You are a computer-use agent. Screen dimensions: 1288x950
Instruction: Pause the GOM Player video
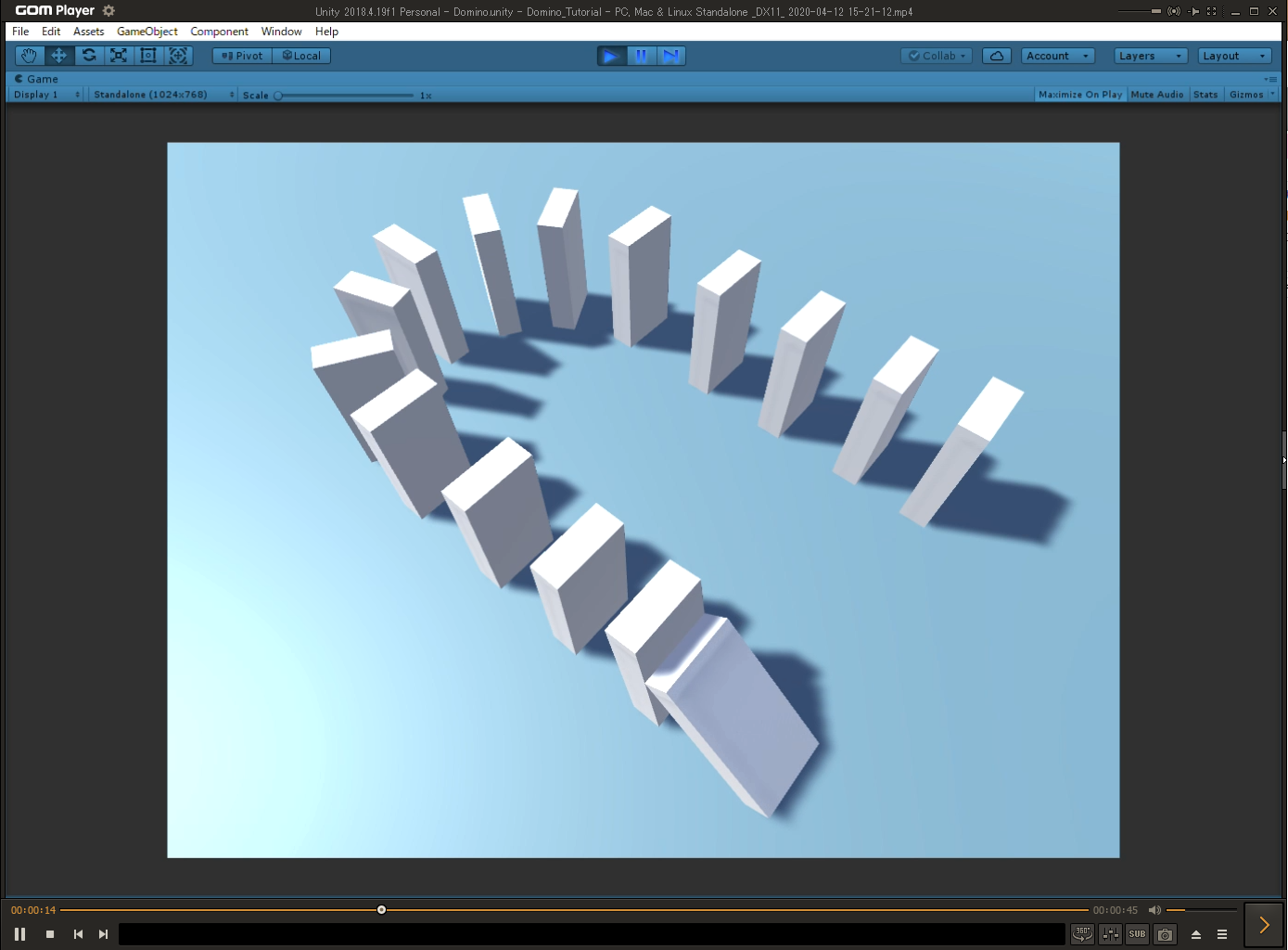[19, 934]
